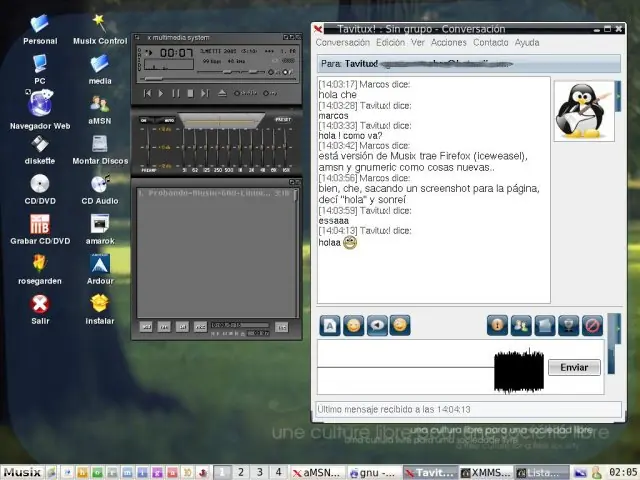
Task: Select the aMSN taskbar entry
Action: coord(318,473)
